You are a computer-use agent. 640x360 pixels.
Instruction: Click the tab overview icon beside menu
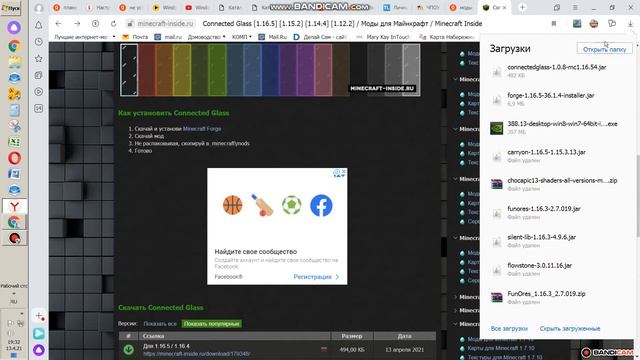(557, 7)
